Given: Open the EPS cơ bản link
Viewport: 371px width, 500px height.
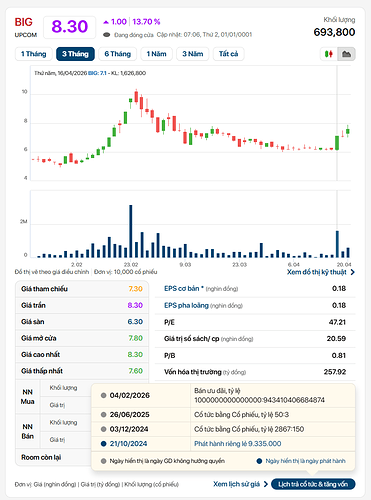Looking at the screenshot, I should click(x=184, y=289).
